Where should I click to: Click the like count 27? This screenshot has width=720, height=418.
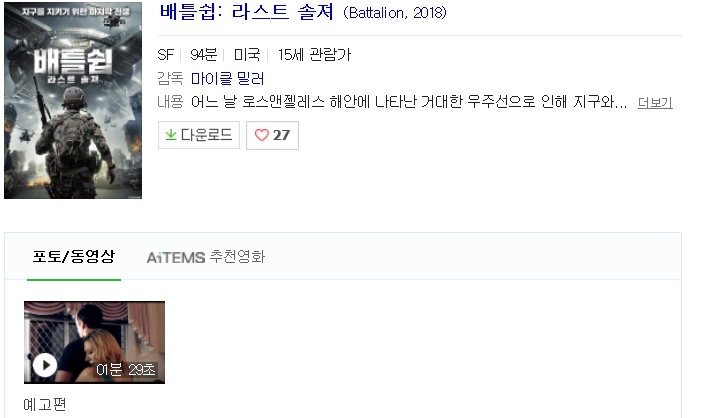click(281, 135)
